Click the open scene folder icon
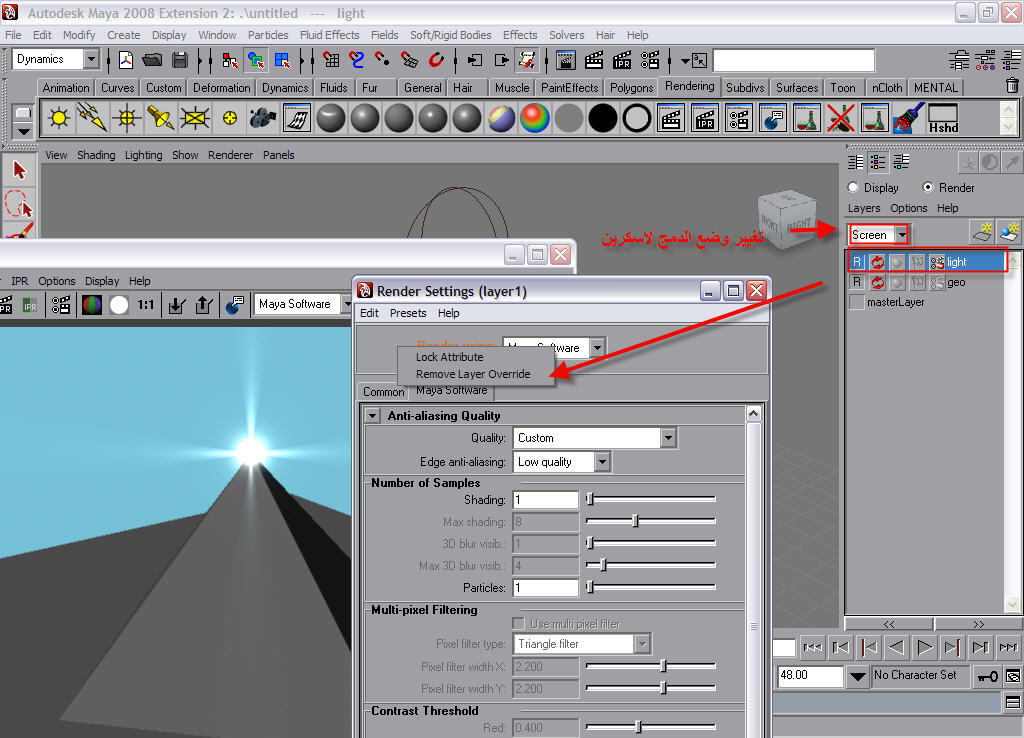The height and width of the screenshot is (738, 1024). (152, 60)
